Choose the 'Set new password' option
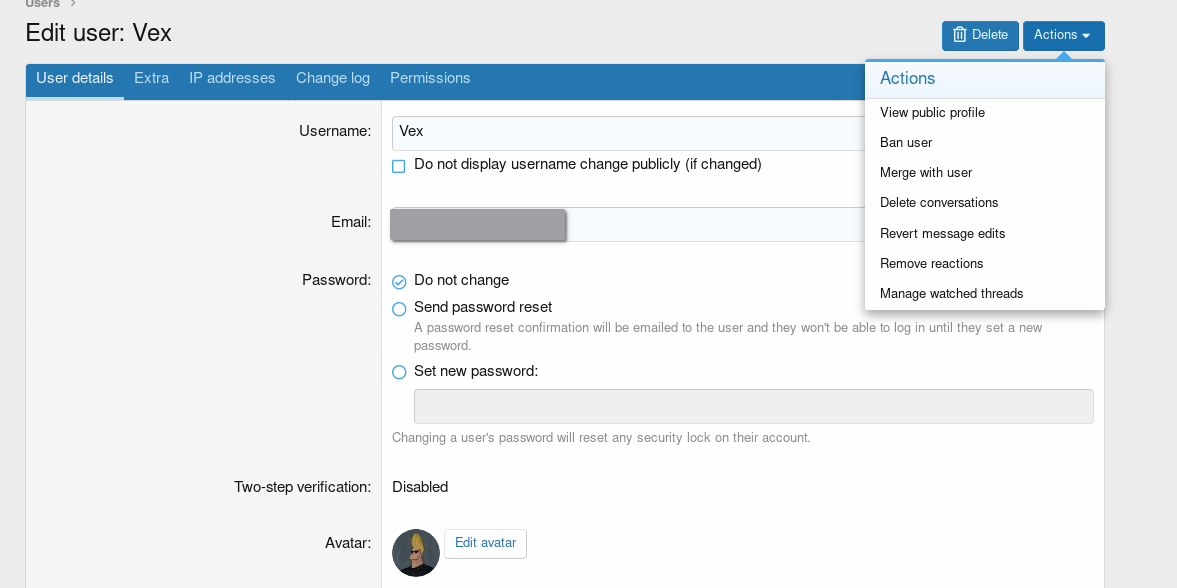Image resolution: width=1177 pixels, height=588 pixels. click(x=400, y=372)
